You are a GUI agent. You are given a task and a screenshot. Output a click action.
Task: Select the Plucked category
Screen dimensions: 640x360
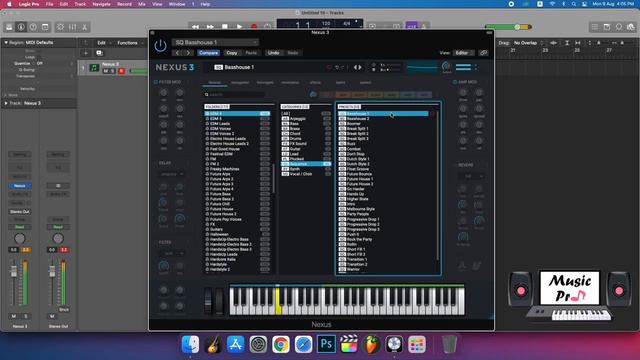[306, 159]
